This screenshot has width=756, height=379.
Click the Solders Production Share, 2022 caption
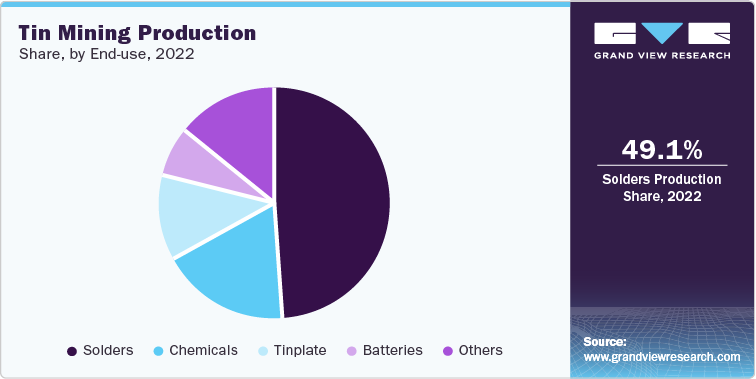(x=662, y=188)
